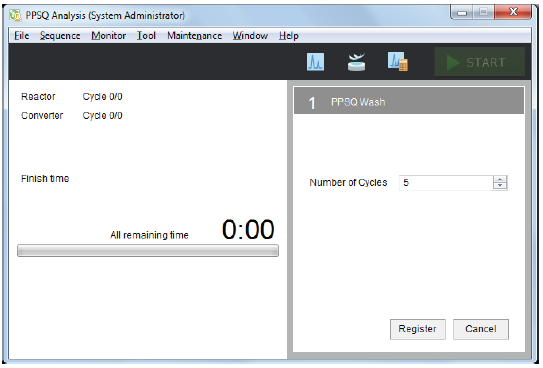The height and width of the screenshot is (368, 543).
Task: Open the Maintenance menu
Action: [194, 35]
